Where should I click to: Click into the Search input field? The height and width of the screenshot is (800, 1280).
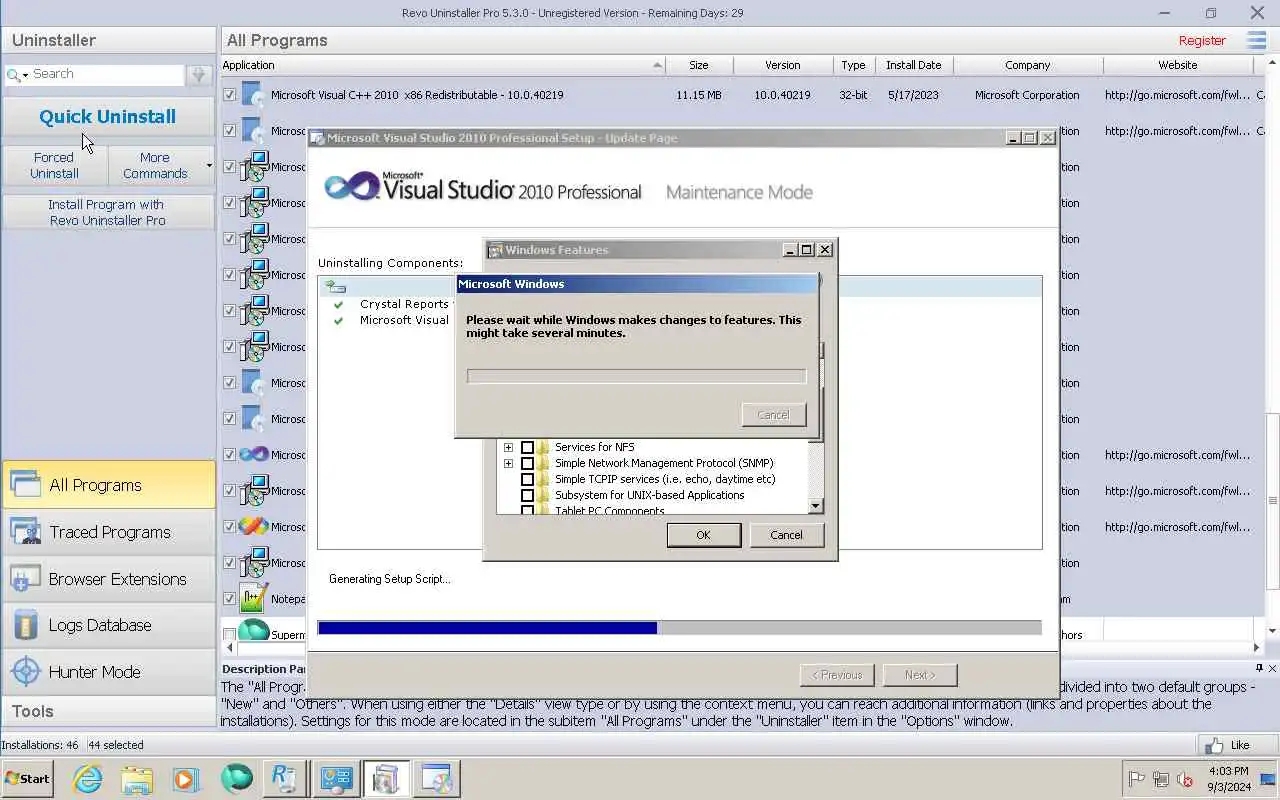(x=107, y=74)
